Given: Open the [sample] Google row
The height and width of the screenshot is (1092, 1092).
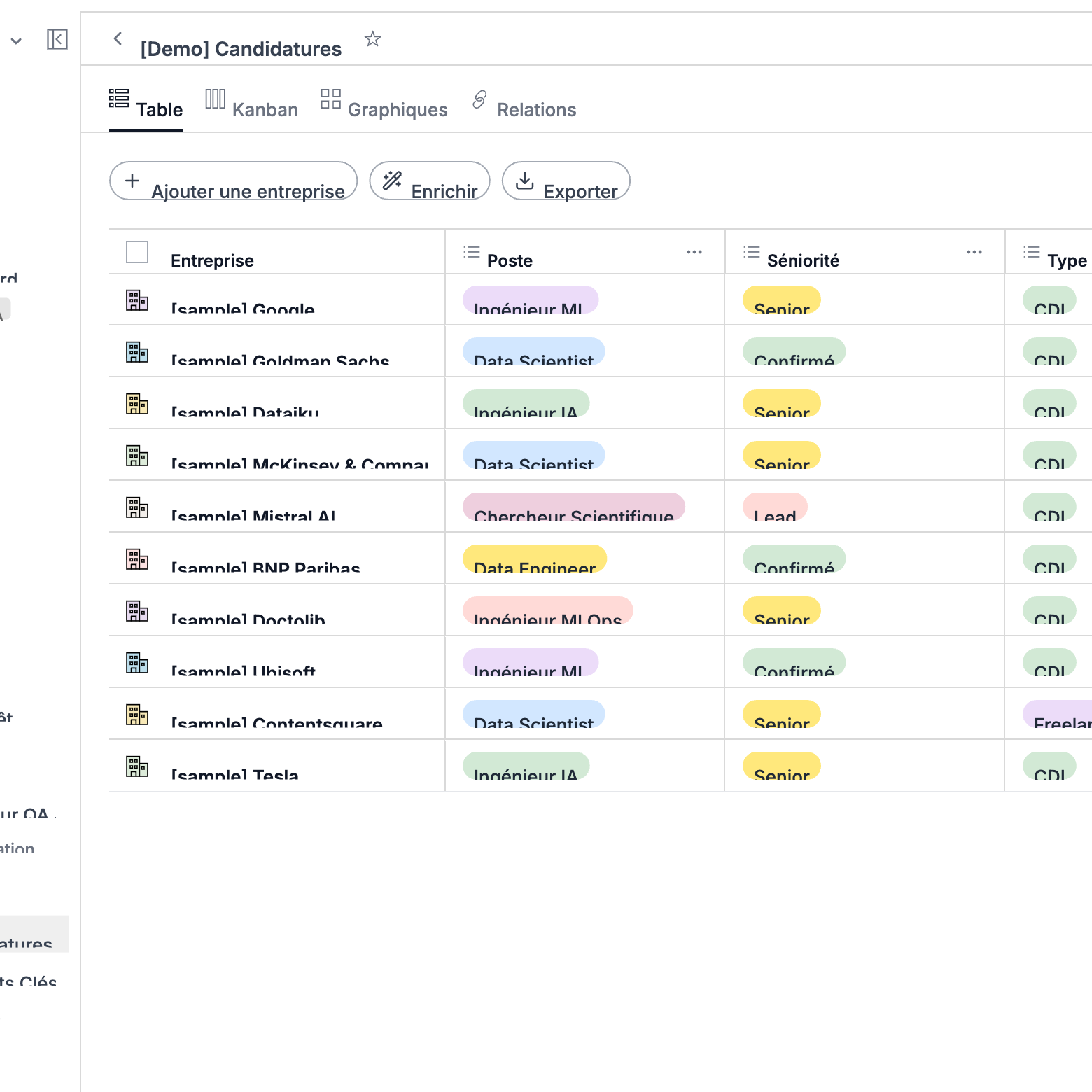Looking at the screenshot, I should click(x=243, y=308).
